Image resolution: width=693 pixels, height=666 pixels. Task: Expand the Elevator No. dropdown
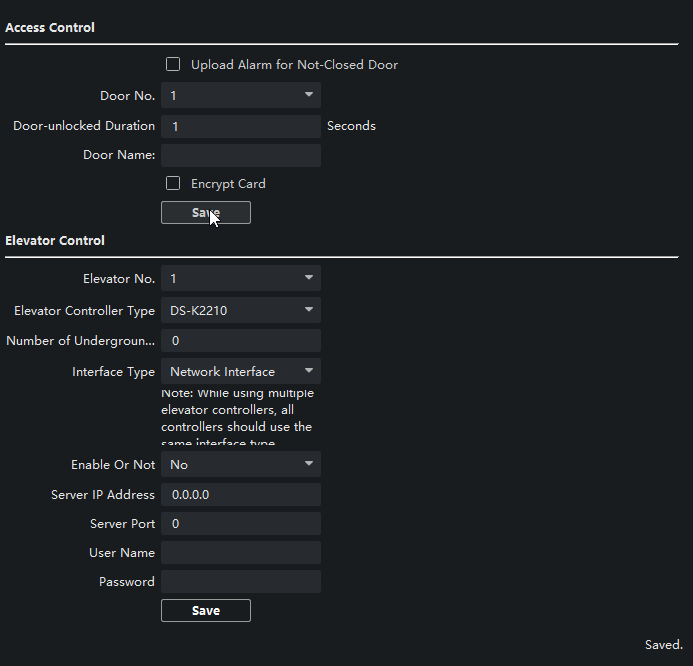(x=240, y=278)
